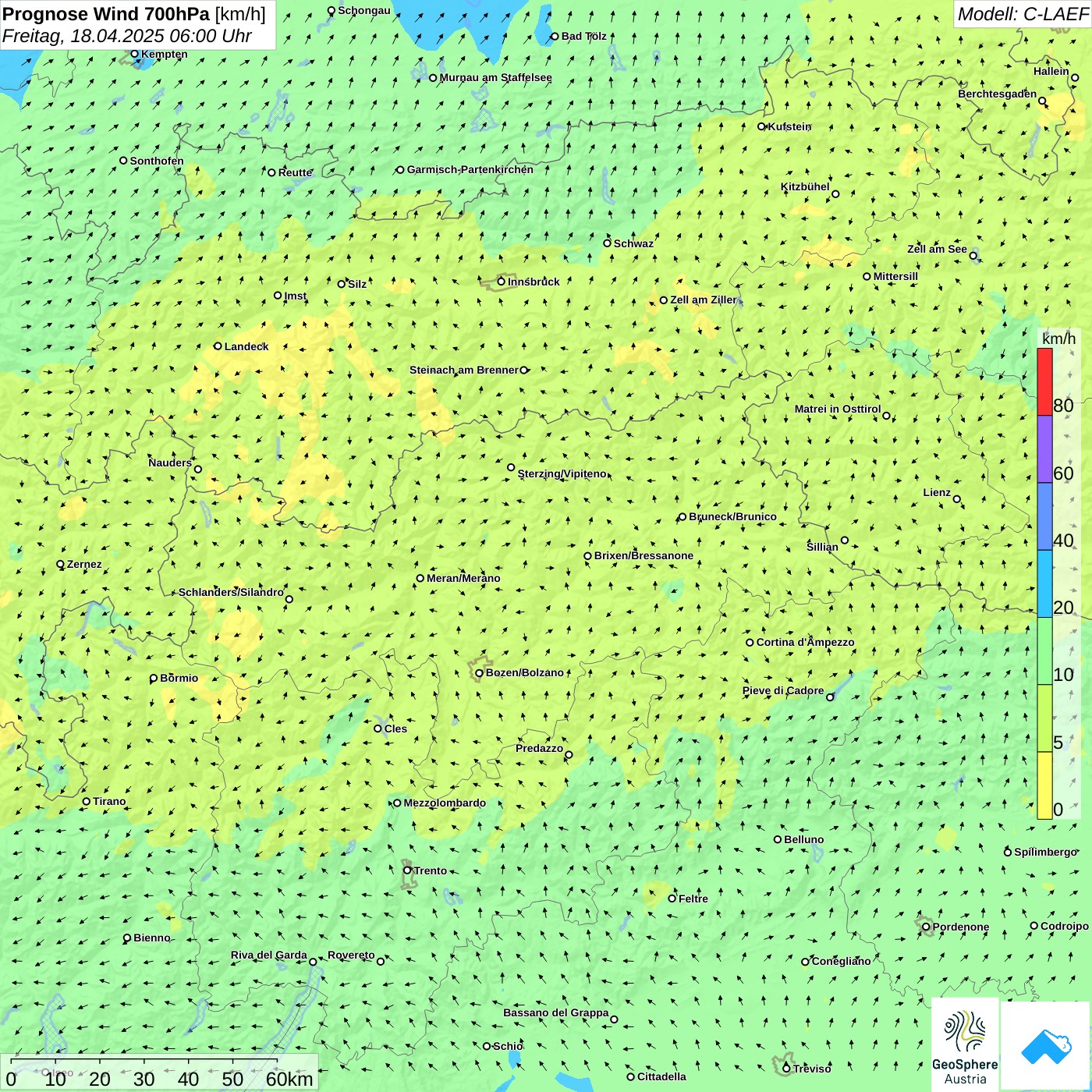Image resolution: width=1092 pixels, height=1092 pixels.
Task: Click the km/h legend heading
Action: coord(1058,339)
